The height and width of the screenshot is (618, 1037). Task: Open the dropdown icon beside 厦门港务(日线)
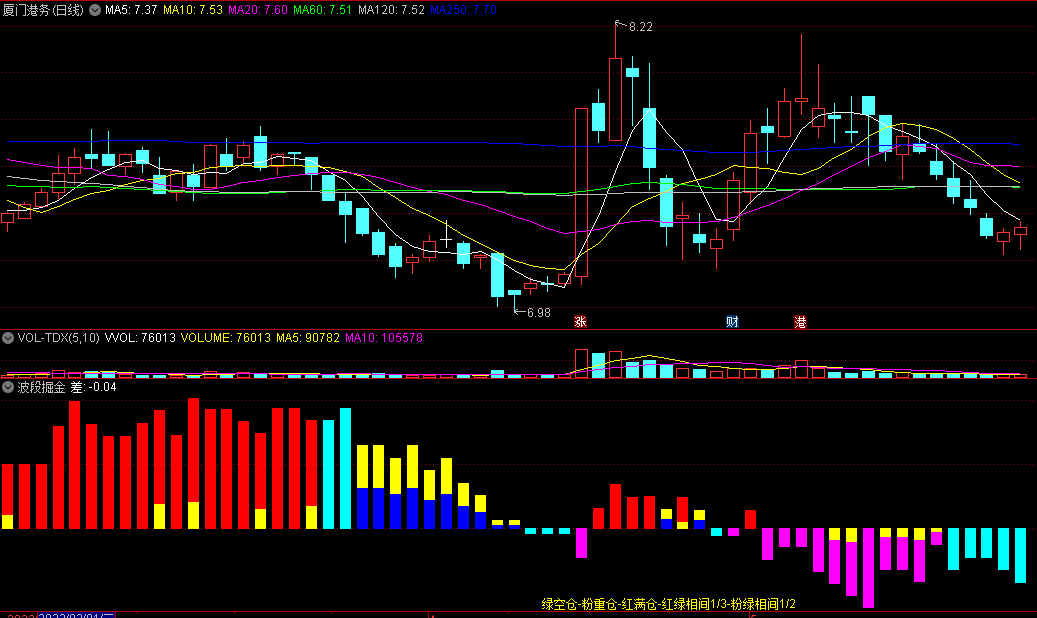pos(95,10)
